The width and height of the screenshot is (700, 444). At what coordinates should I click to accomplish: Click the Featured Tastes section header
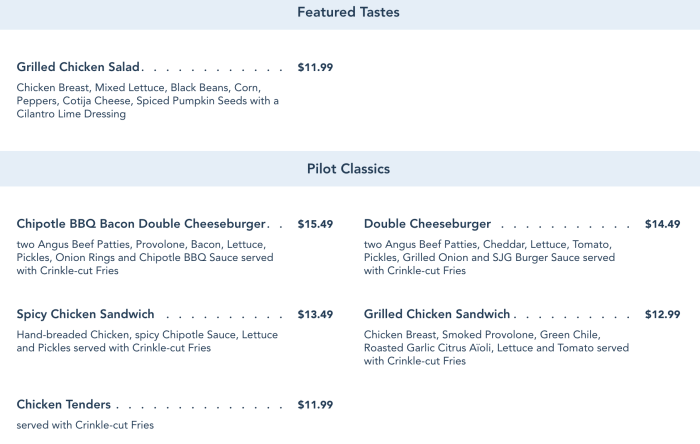pyautogui.click(x=348, y=13)
